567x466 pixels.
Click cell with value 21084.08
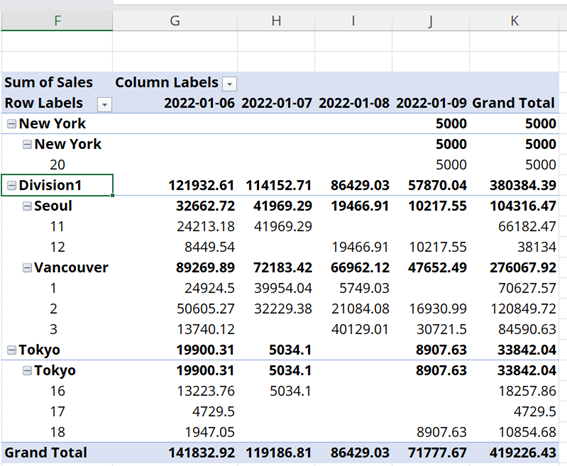tap(360, 309)
